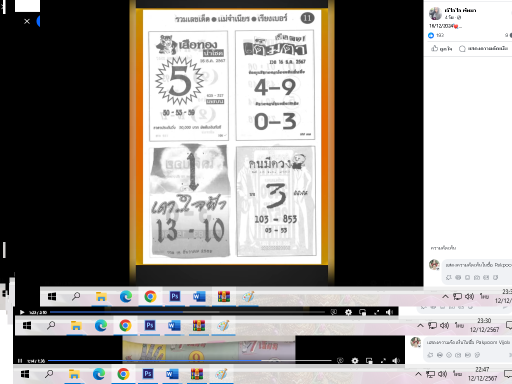
Task: Open network status on the 22:47 taskbar
Action: click(x=430, y=374)
